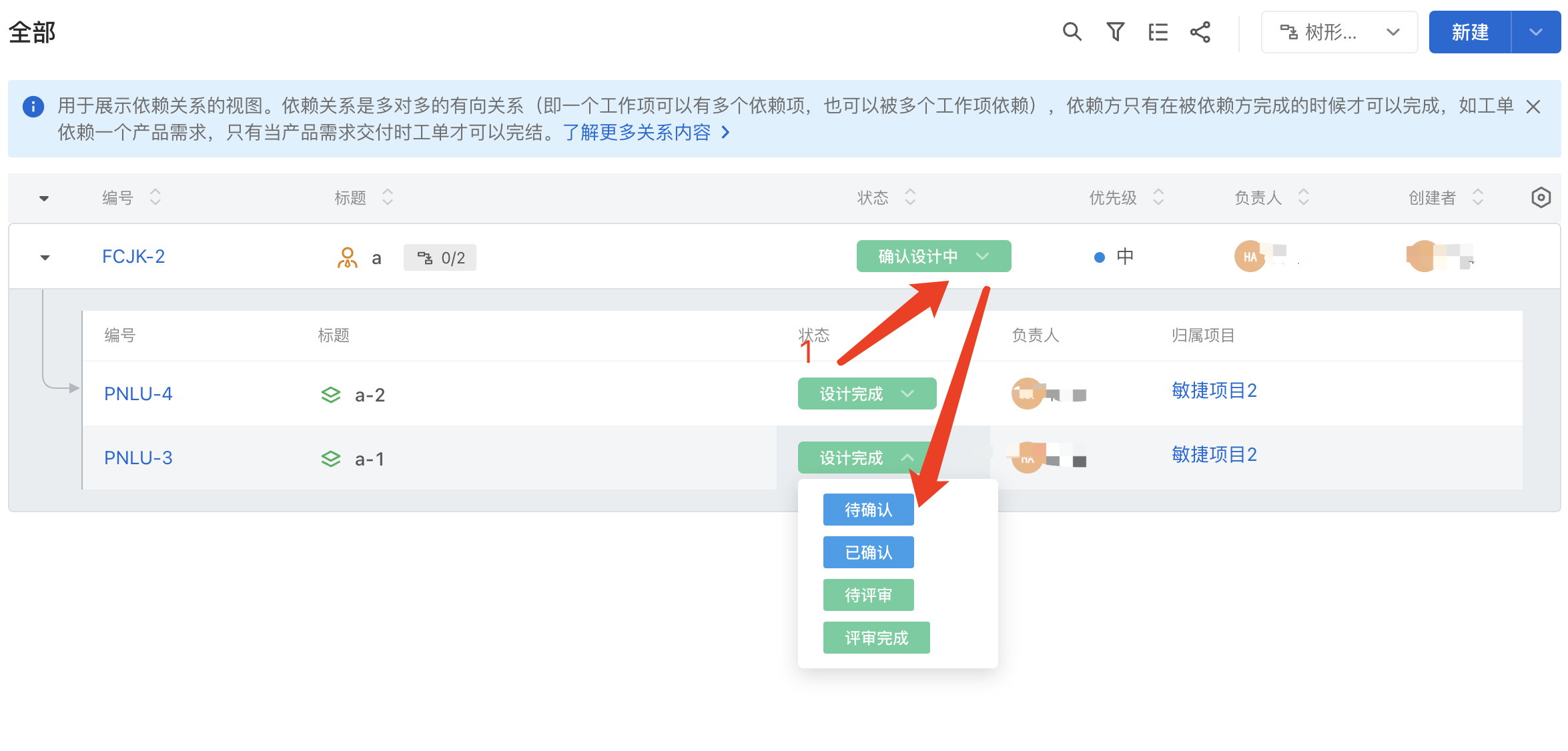Image resolution: width=1568 pixels, height=751 pixels.
Task: Open work item PNLU-4 link
Action: tap(138, 394)
